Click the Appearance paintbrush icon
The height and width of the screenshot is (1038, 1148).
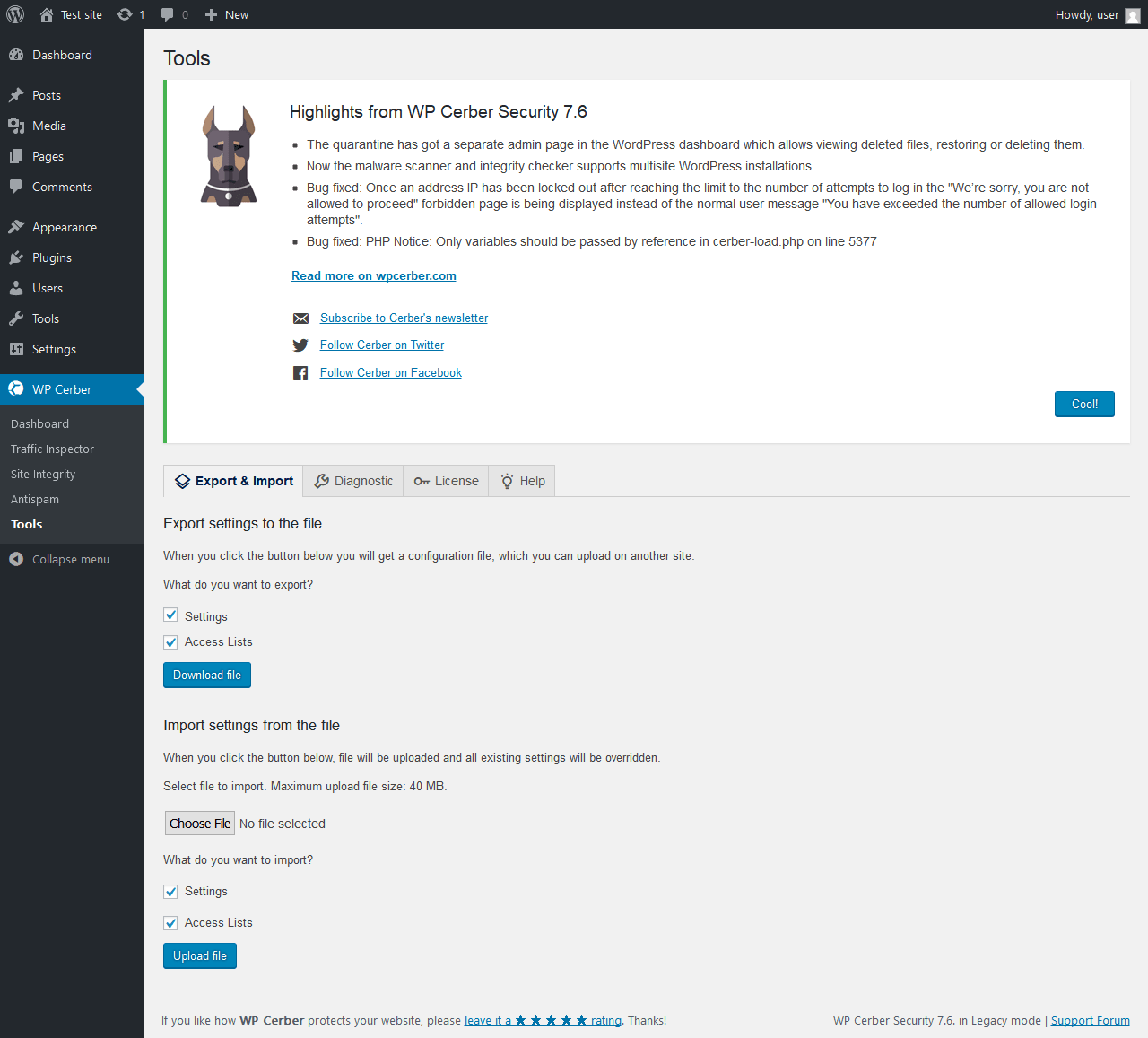(16, 227)
